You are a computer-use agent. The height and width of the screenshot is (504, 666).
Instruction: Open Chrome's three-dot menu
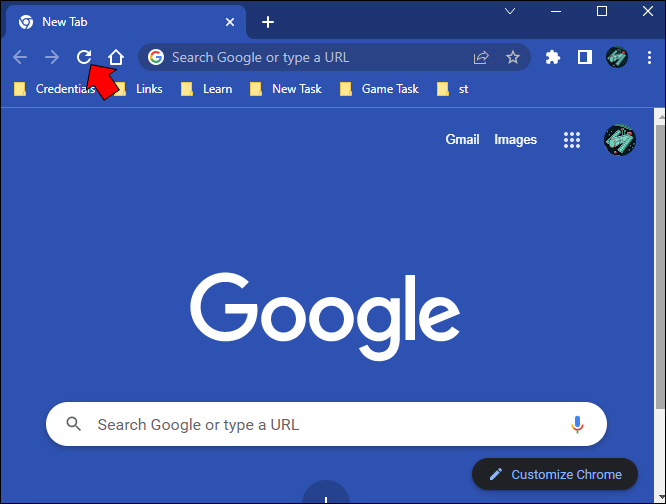click(649, 57)
